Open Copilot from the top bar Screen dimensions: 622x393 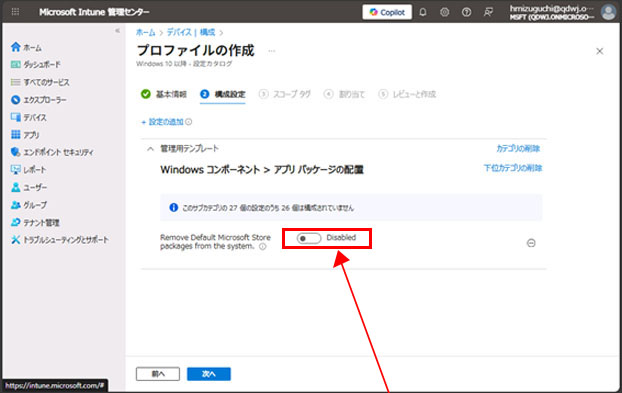coord(387,12)
